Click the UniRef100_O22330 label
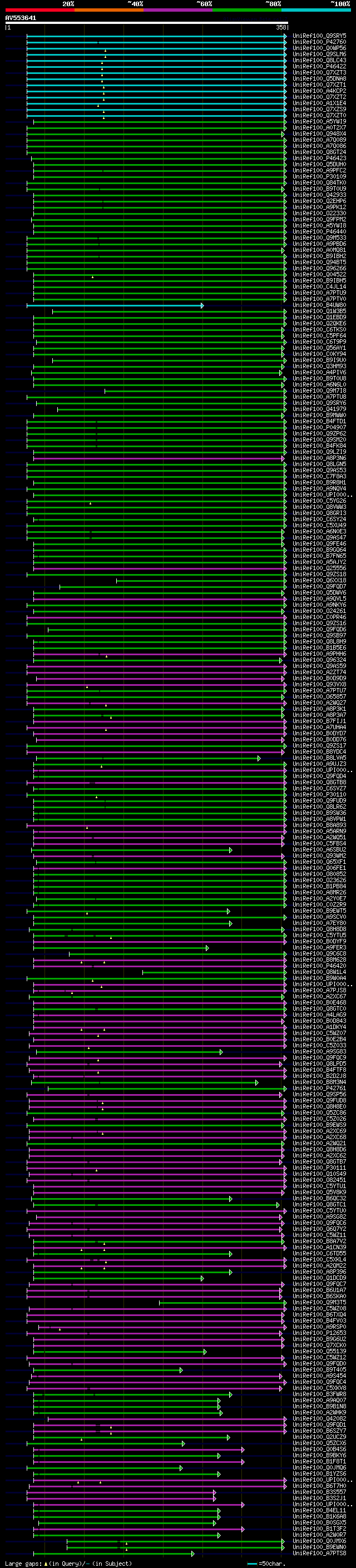Viewport: 356px width, 1568px height. click(x=319, y=213)
